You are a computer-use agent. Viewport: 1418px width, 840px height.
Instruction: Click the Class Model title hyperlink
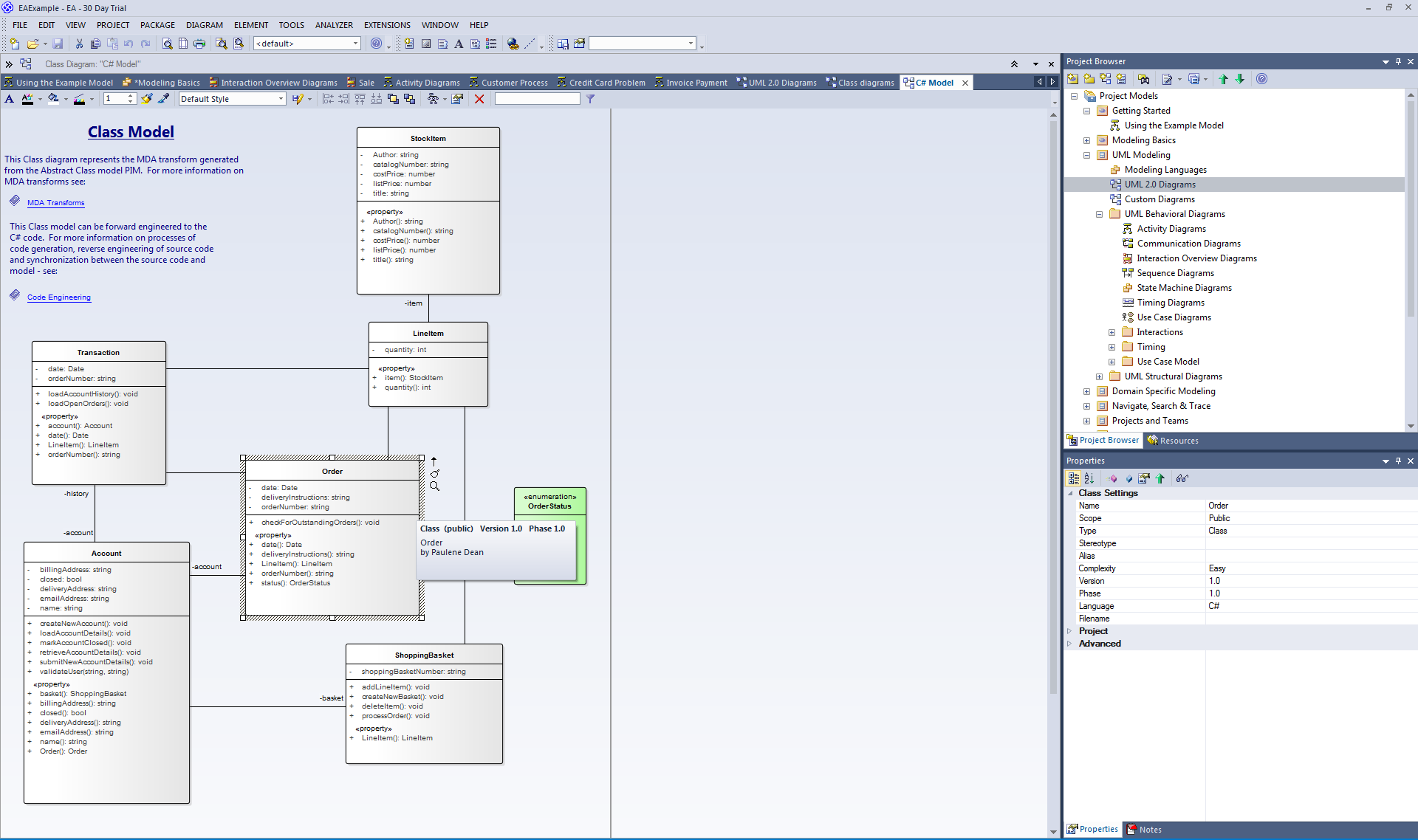click(x=131, y=132)
